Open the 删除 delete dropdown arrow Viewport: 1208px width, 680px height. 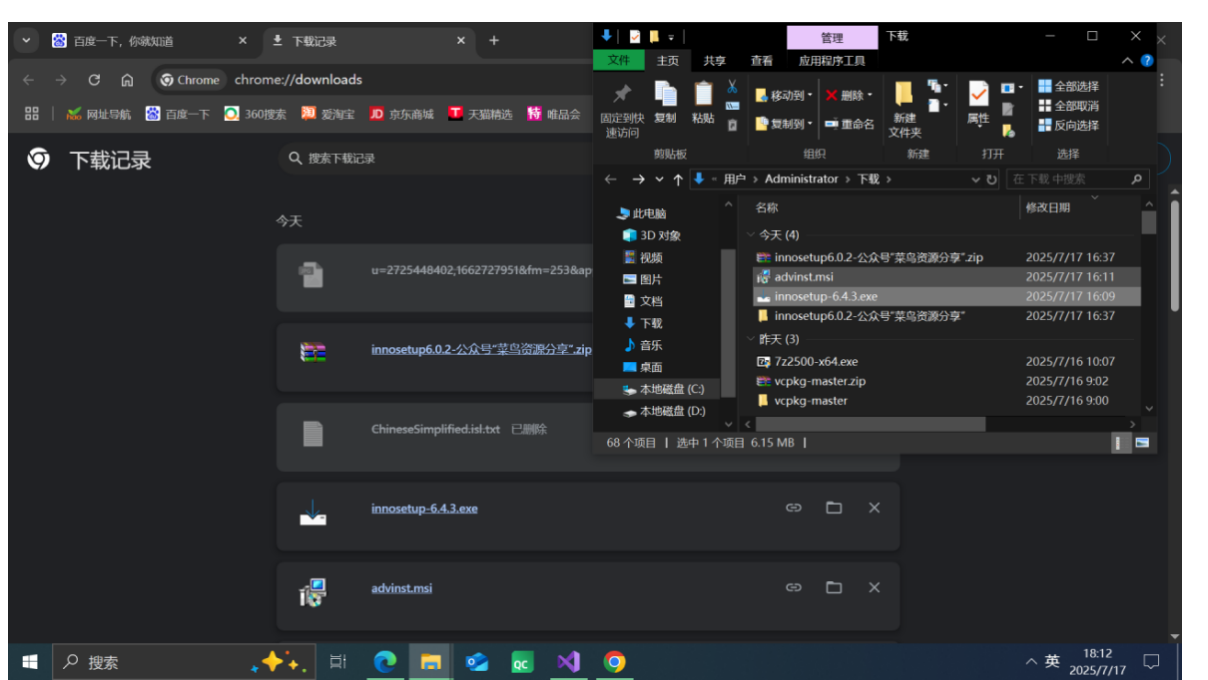(868, 95)
